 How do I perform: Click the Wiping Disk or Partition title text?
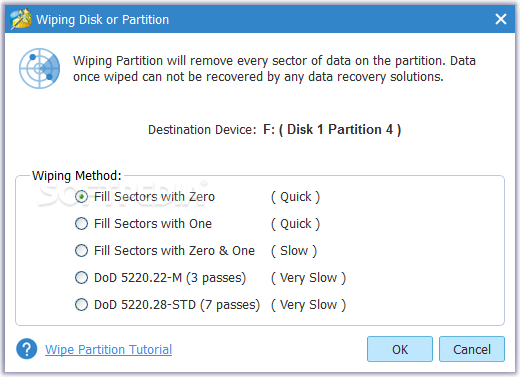click(x=103, y=20)
